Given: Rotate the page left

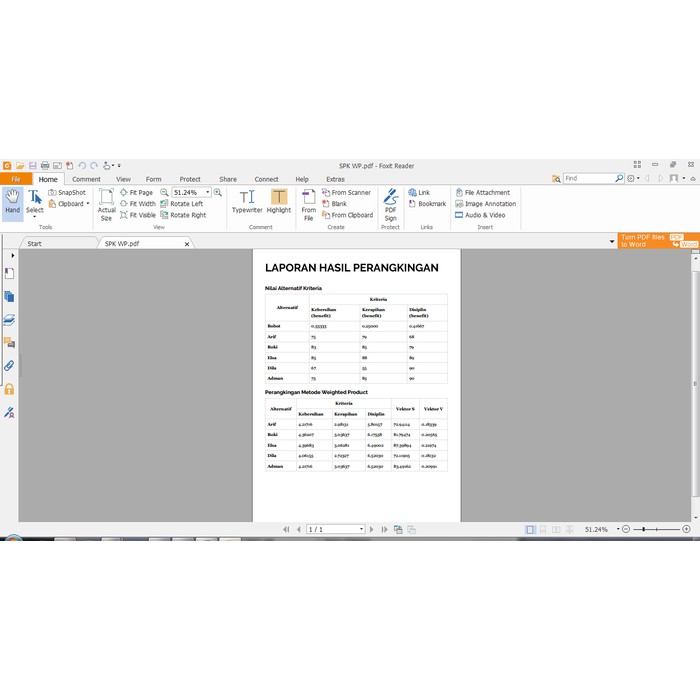Looking at the screenshot, I should (182, 204).
